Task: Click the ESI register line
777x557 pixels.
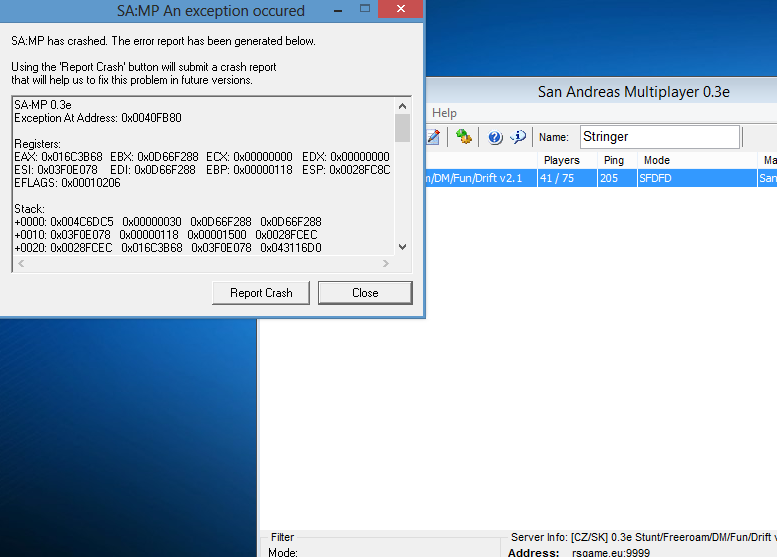Action: (x=202, y=170)
